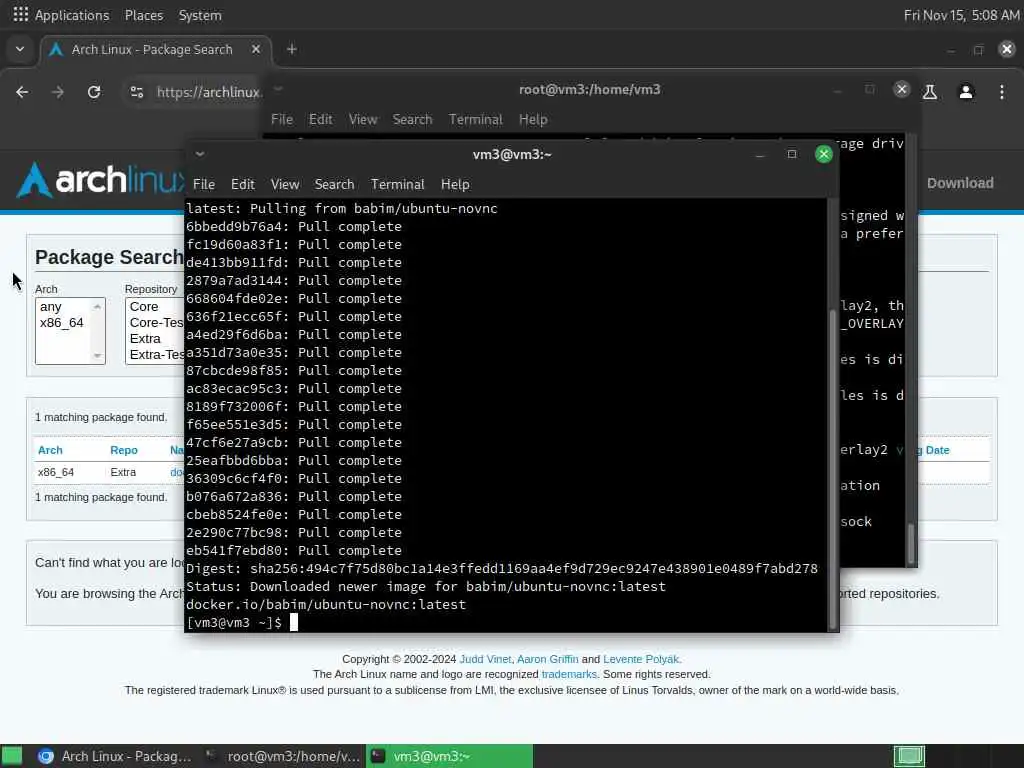The width and height of the screenshot is (1024, 768).
Task: Click the terminal prompt [vm3@vm3 ~]$
Action: click(234, 622)
